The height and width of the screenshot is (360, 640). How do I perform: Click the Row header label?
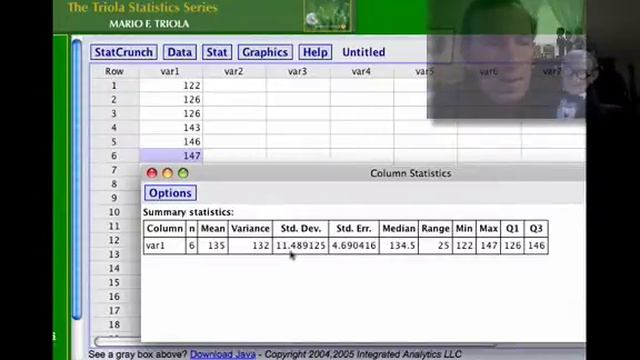coord(114,71)
